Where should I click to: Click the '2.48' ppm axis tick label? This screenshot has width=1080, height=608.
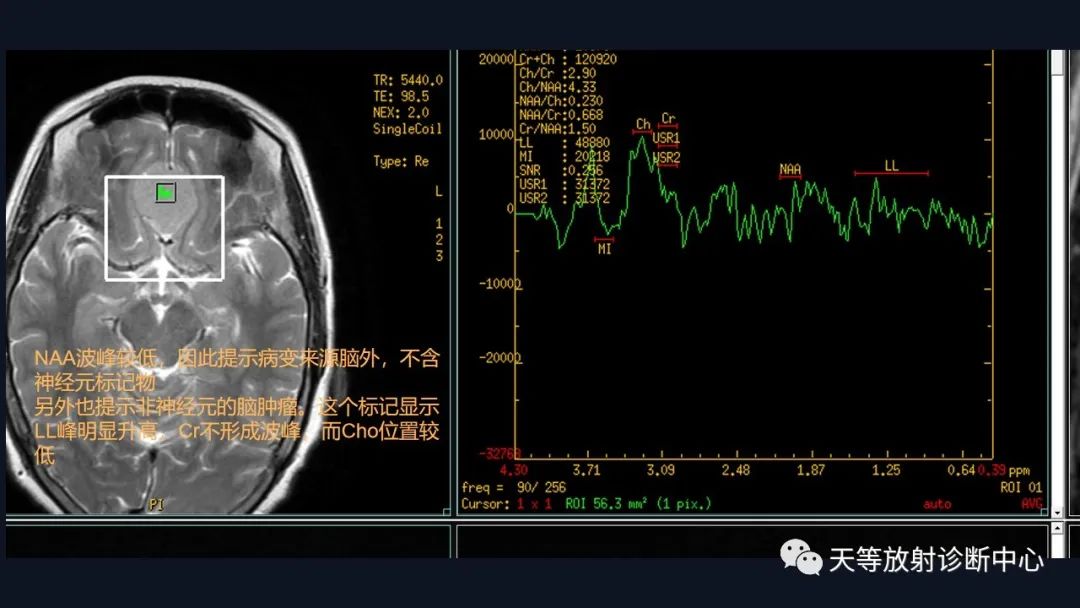736,470
